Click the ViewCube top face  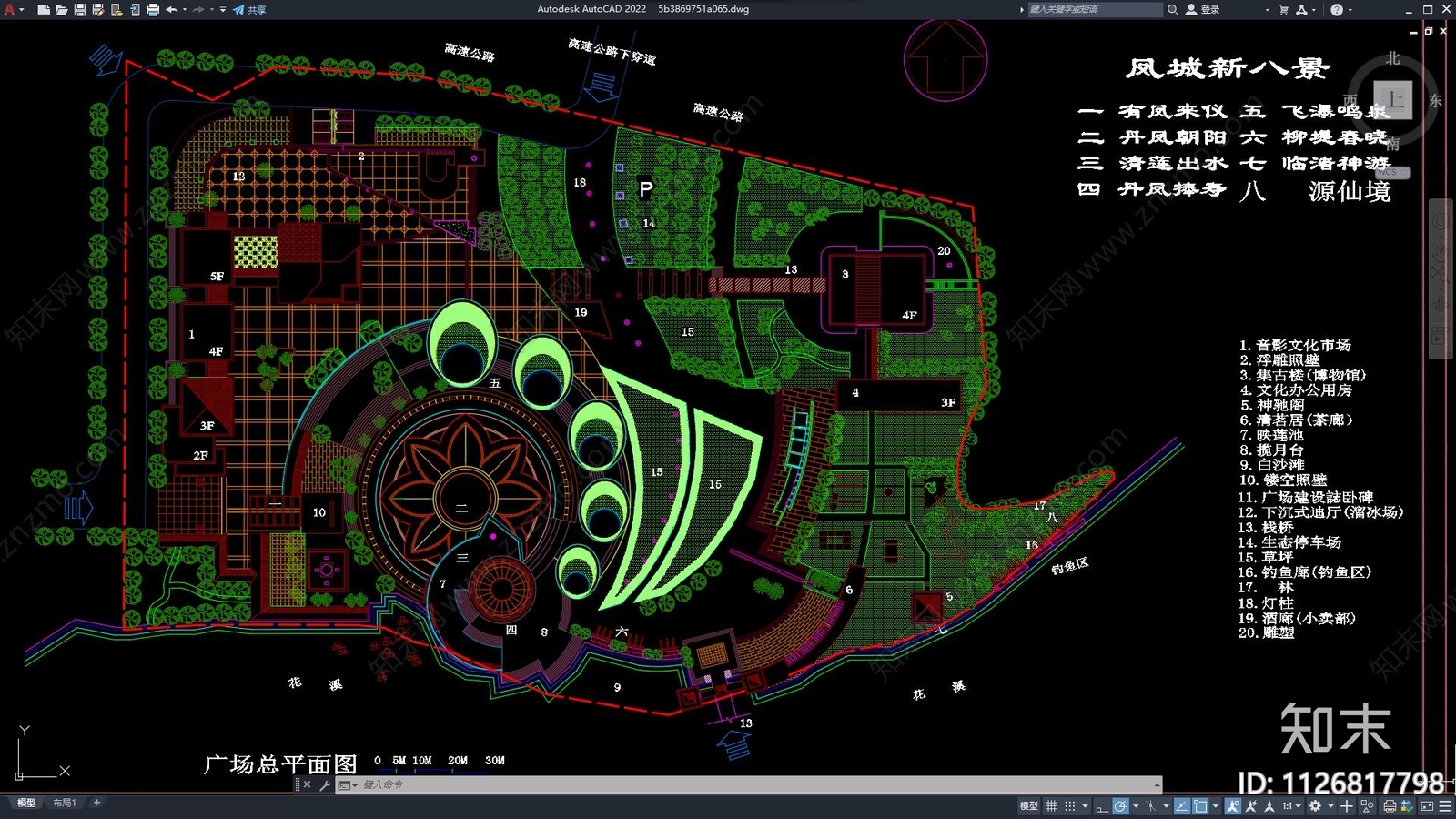(1392, 99)
